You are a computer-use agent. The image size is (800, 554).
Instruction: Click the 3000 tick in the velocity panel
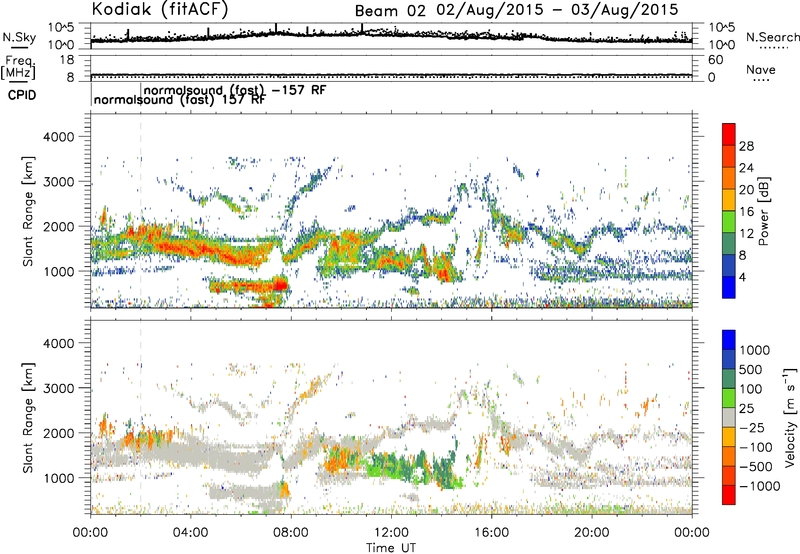(58, 389)
